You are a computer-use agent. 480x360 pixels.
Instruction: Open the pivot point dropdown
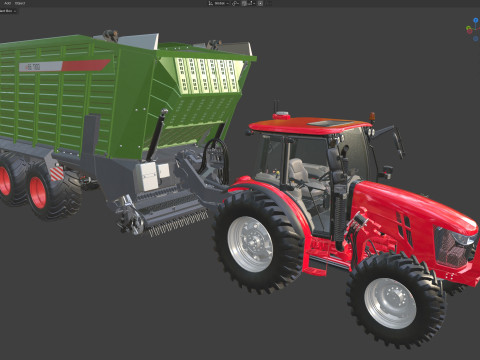point(235,3)
